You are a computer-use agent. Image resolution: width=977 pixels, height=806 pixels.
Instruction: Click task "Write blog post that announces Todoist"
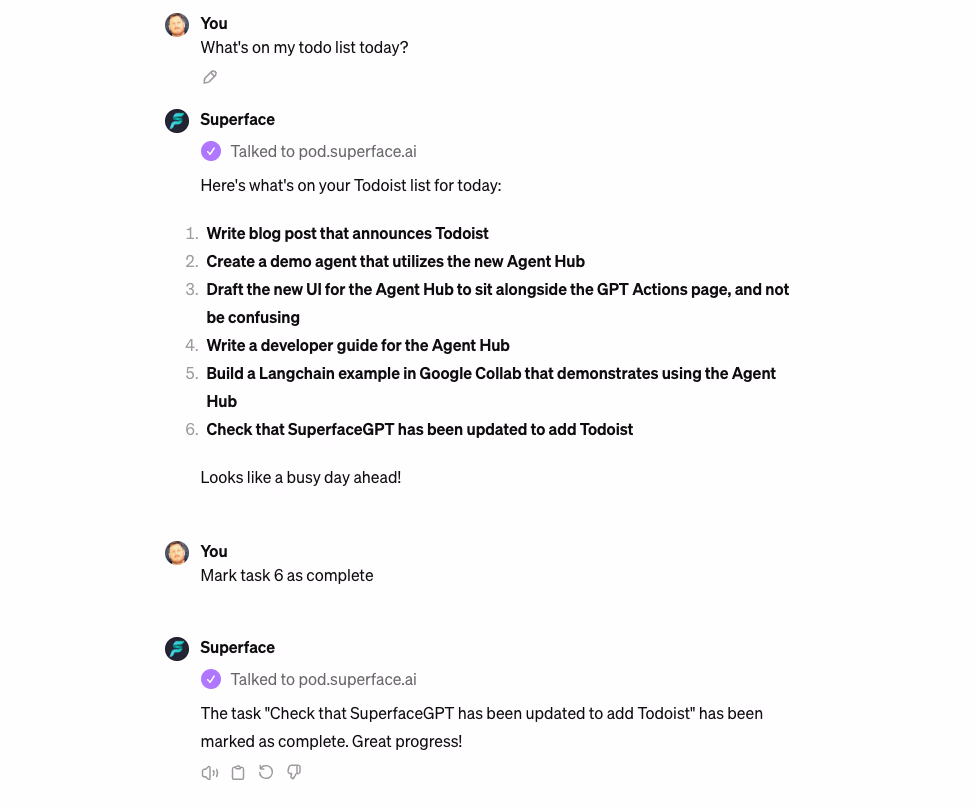tap(347, 233)
